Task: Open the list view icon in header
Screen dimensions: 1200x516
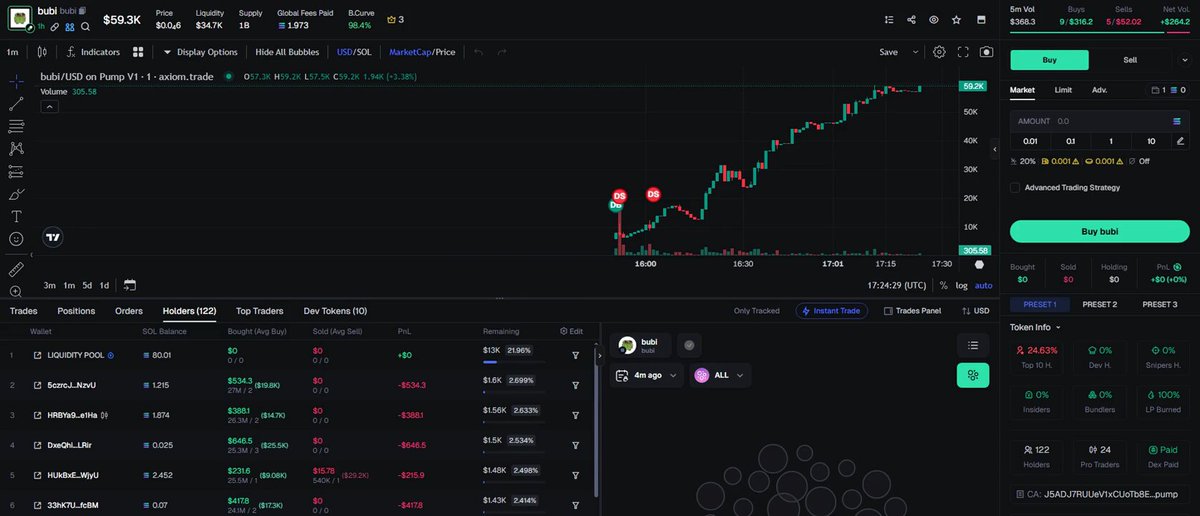Action: (x=889, y=19)
